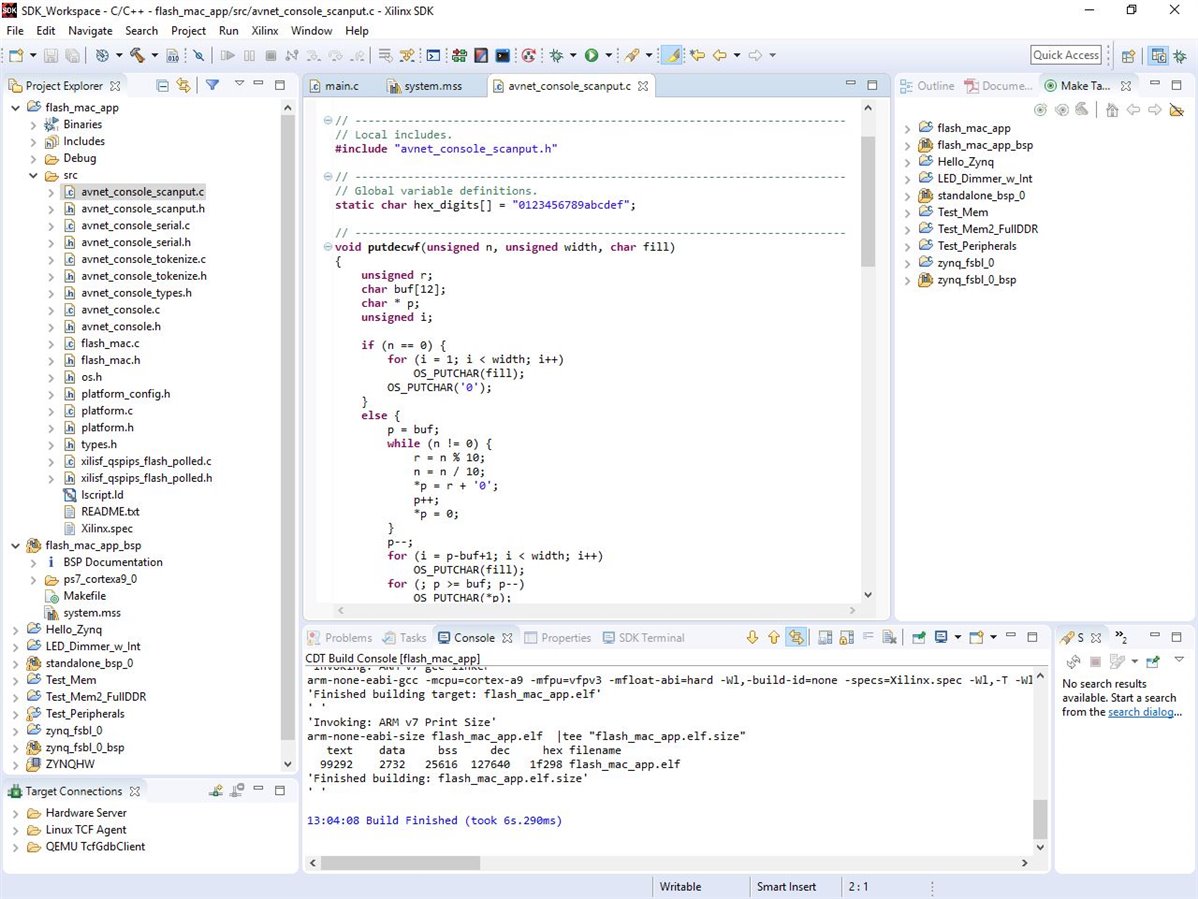
Task: Open the Xilinx menu
Action: tap(265, 31)
